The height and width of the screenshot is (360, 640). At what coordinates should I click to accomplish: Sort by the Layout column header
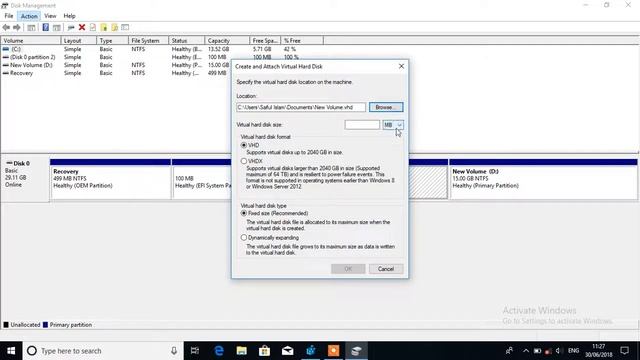pos(79,40)
